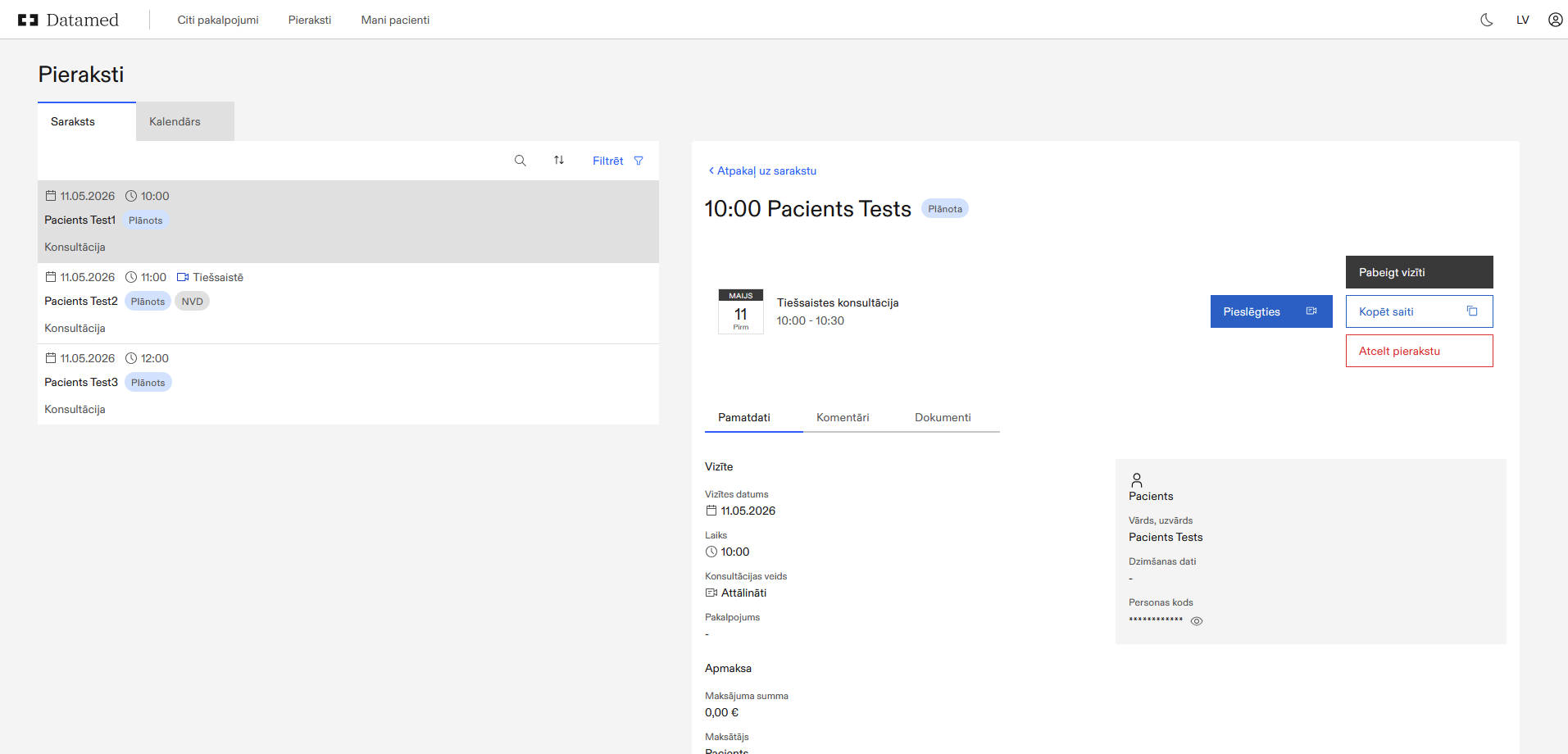
Task: Click the funnel filter icon
Action: [x=639, y=161]
